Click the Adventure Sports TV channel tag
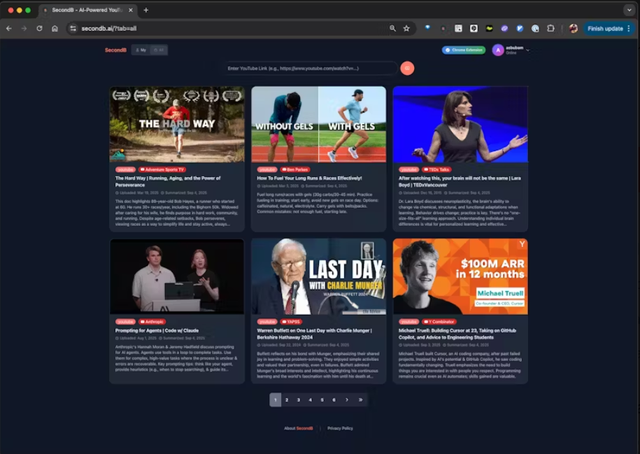640x454 pixels. tap(162, 169)
